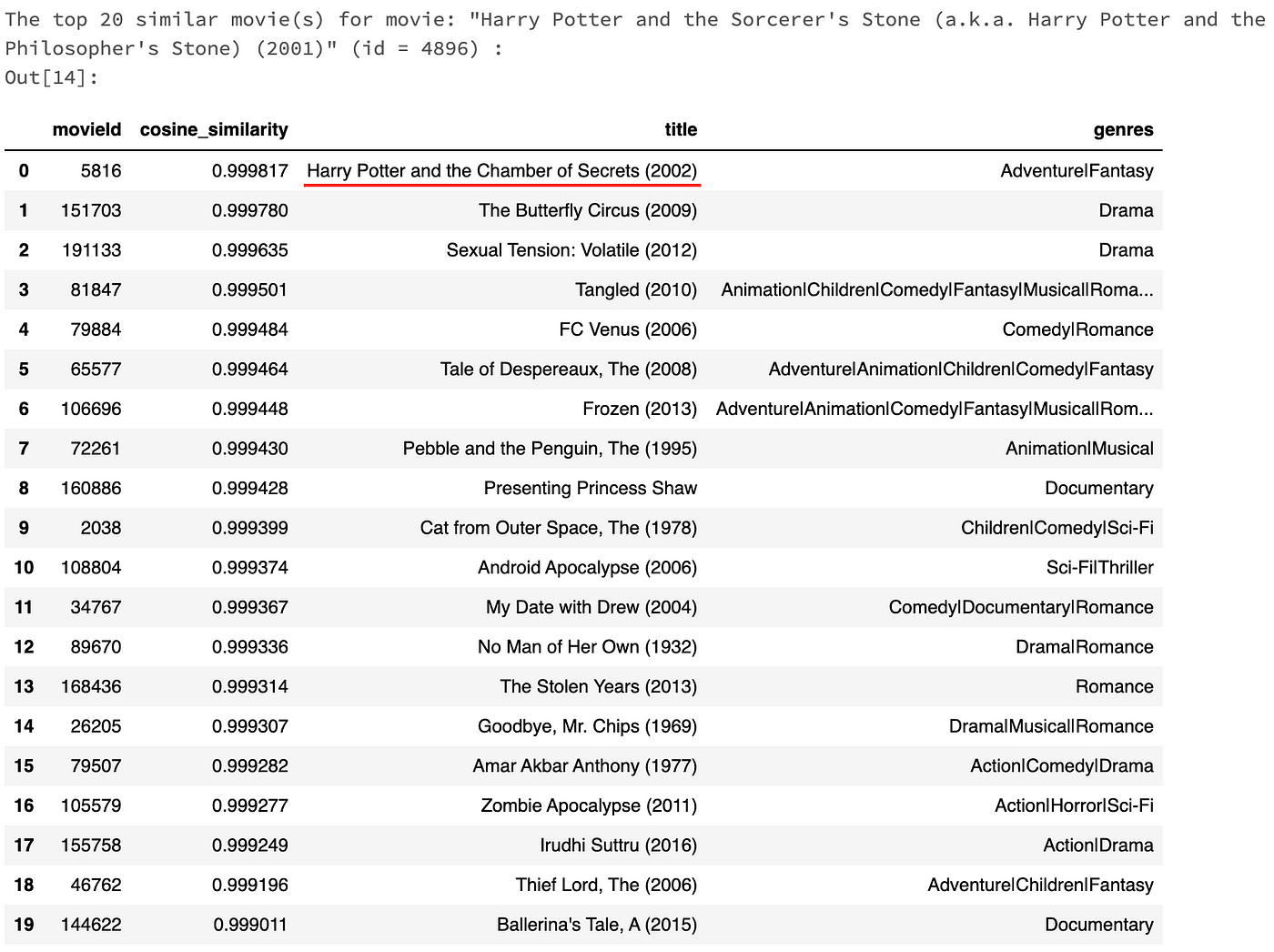
Task: Select movieId value 191133
Action: 91,250
